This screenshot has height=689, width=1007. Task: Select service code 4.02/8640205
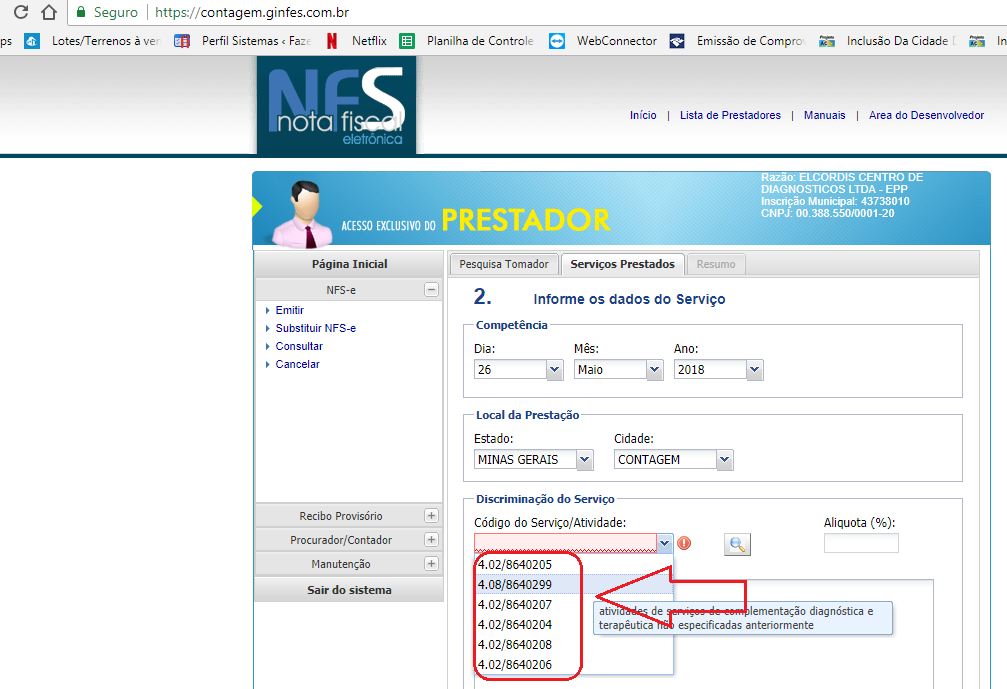[574, 564]
